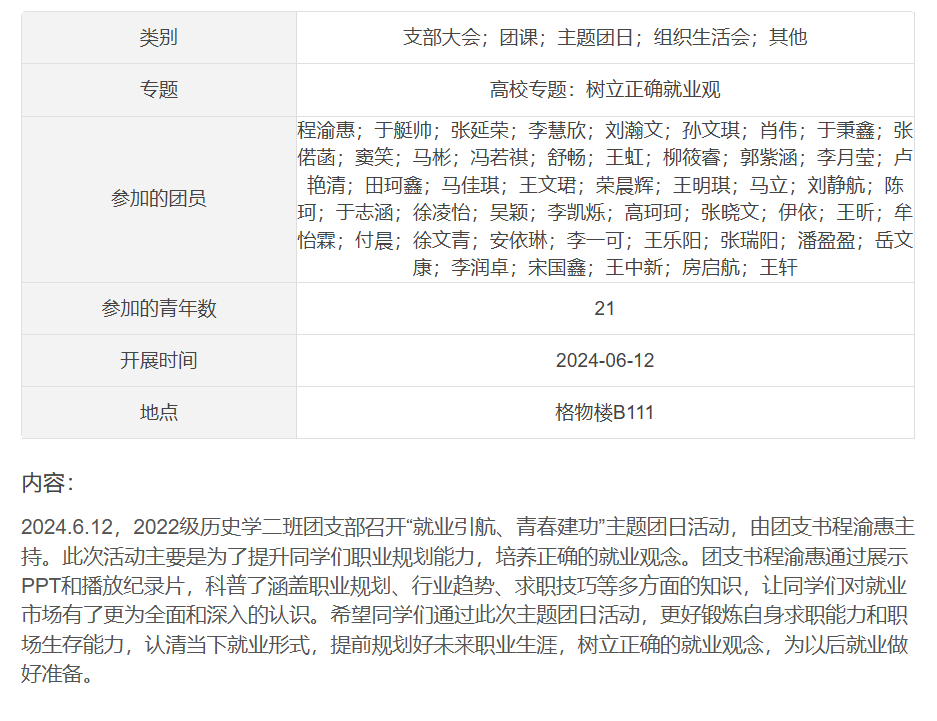Select the 高校专题：树立正确就业观 topic value
The width and height of the screenshot is (937, 721).
coord(604,90)
